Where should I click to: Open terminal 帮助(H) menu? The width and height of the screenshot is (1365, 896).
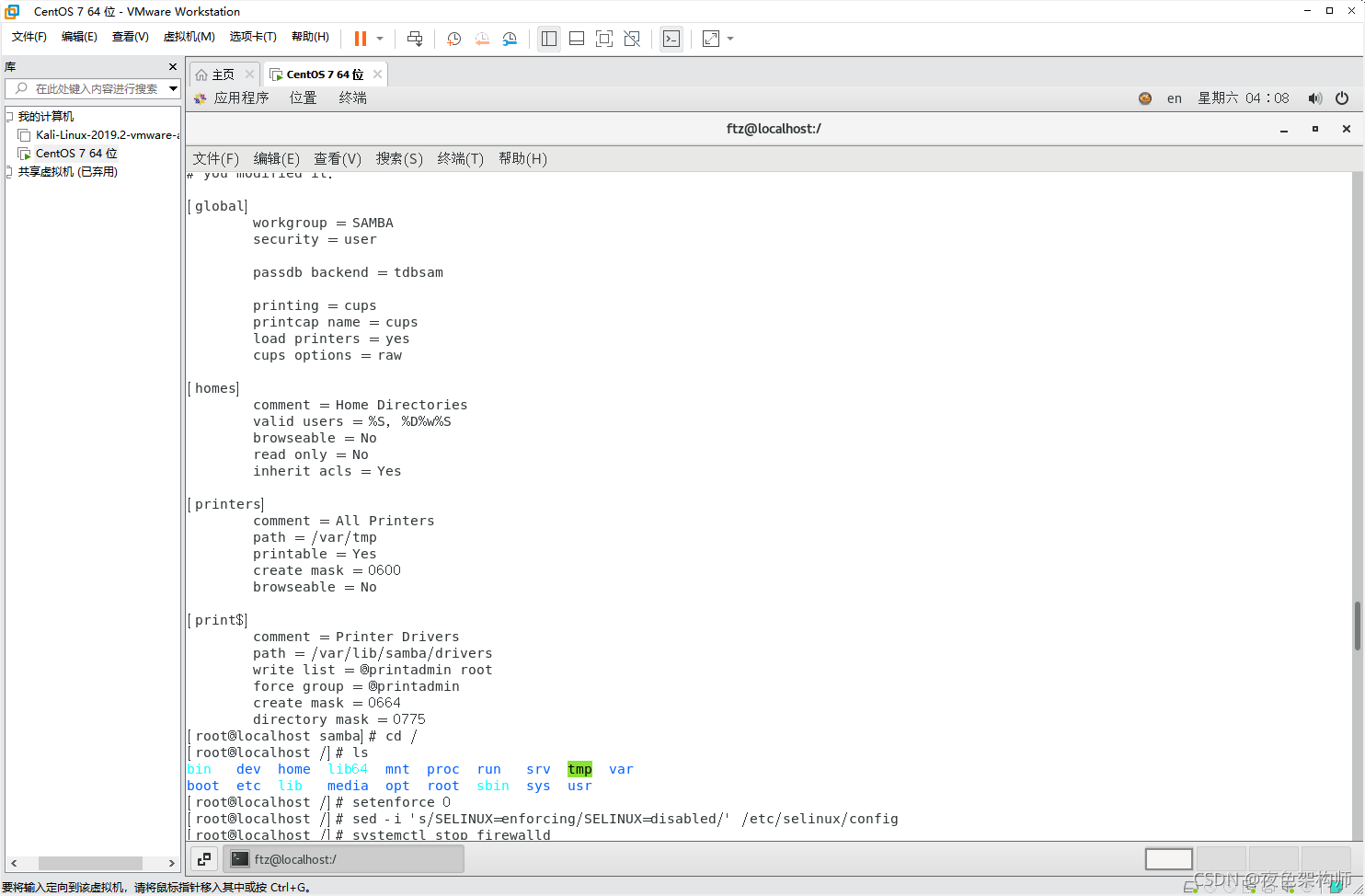point(522,159)
